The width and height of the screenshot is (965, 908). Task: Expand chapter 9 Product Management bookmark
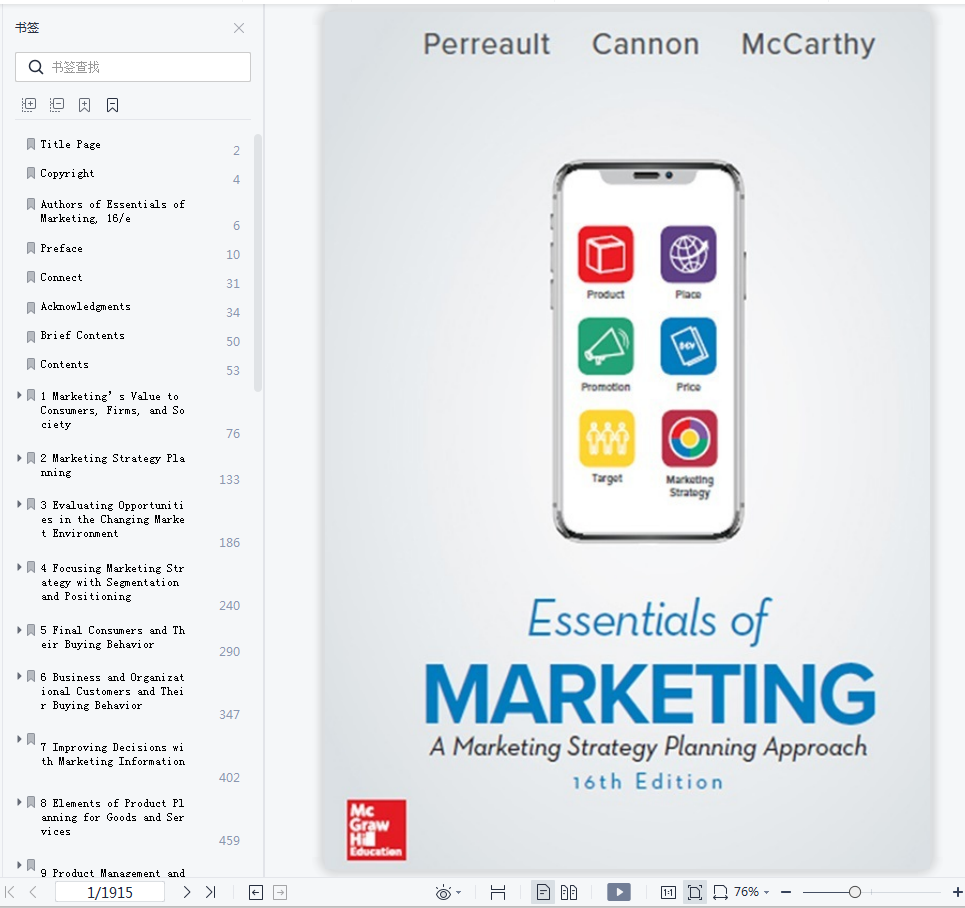19,865
